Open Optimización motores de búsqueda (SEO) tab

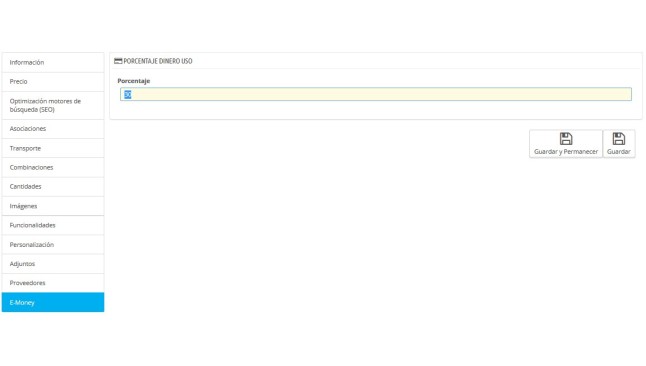(x=53, y=105)
